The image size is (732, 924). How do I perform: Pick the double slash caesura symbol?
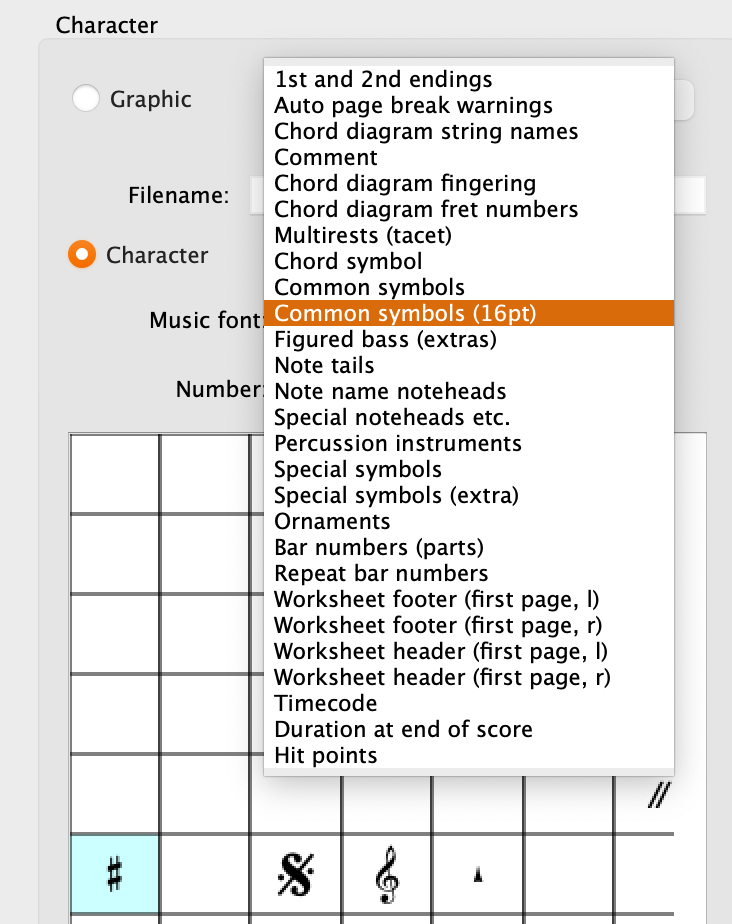coord(657,796)
